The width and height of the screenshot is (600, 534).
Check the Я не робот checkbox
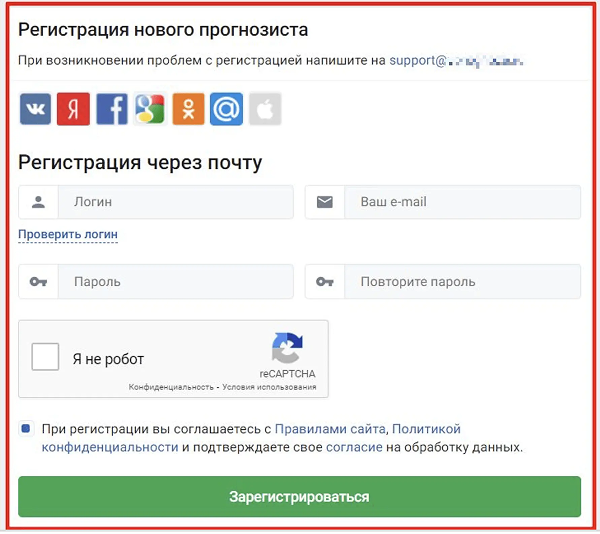tap(45, 357)
